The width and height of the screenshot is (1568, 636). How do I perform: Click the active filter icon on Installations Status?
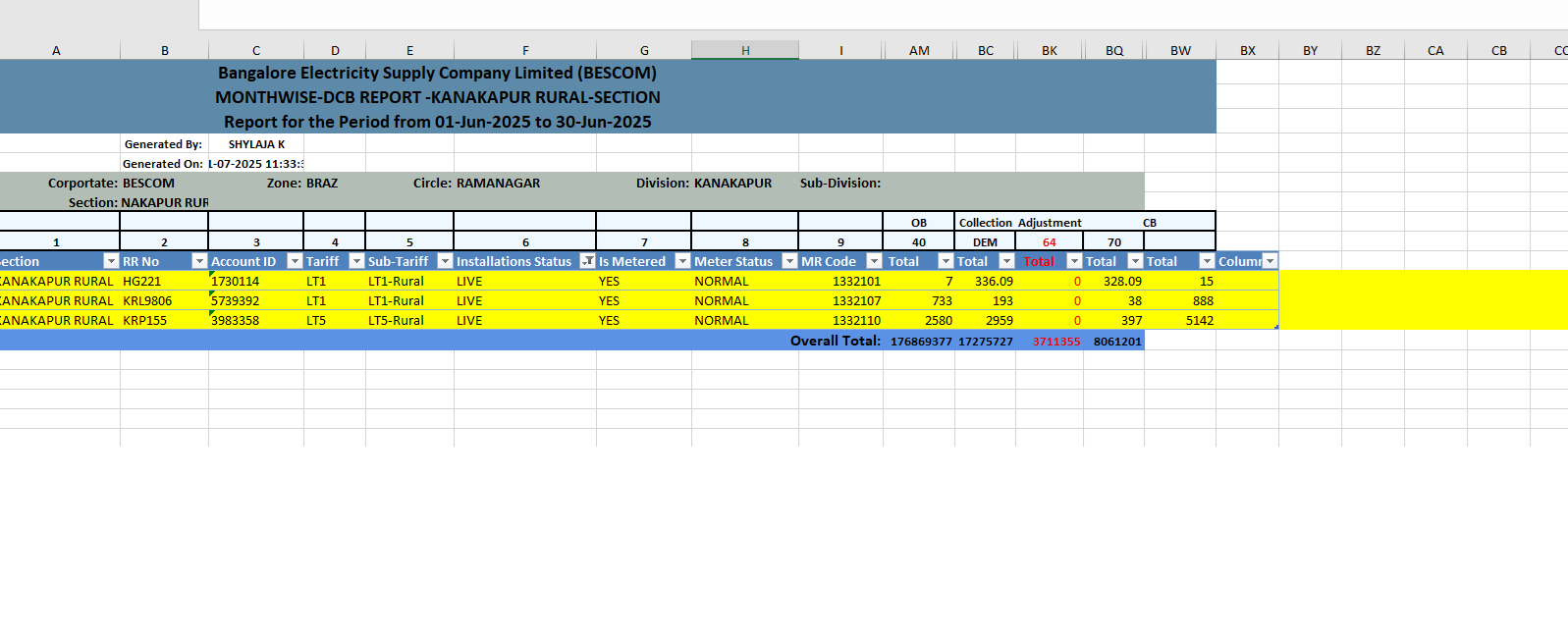587,261
